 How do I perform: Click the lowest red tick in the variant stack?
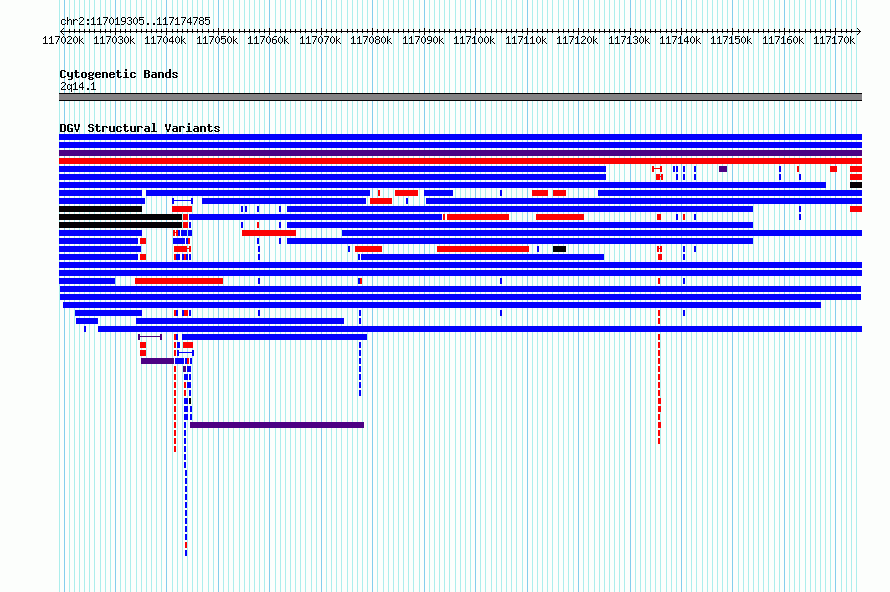click(x=186, y=545)
